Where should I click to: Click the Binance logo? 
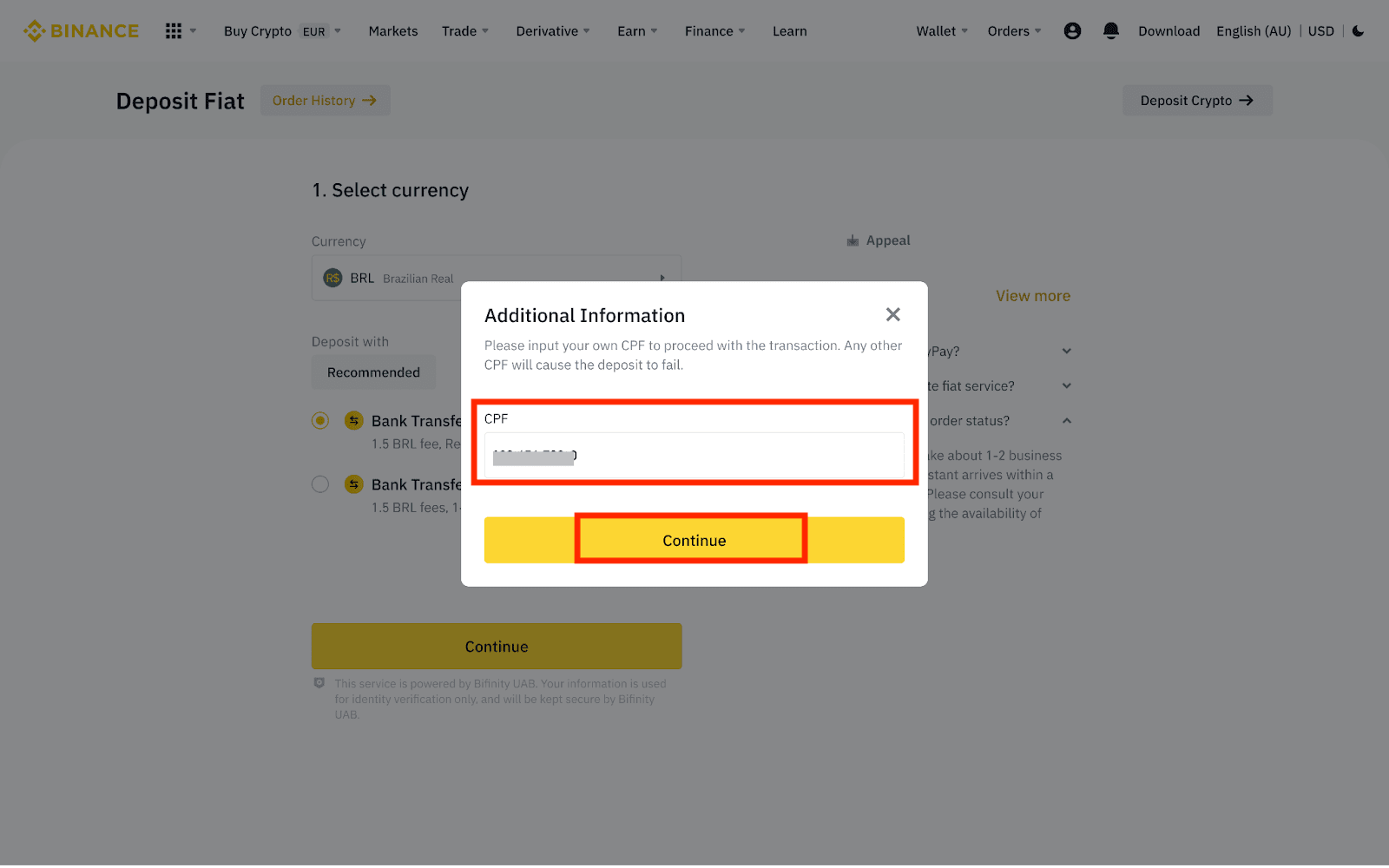coord(81,31)
